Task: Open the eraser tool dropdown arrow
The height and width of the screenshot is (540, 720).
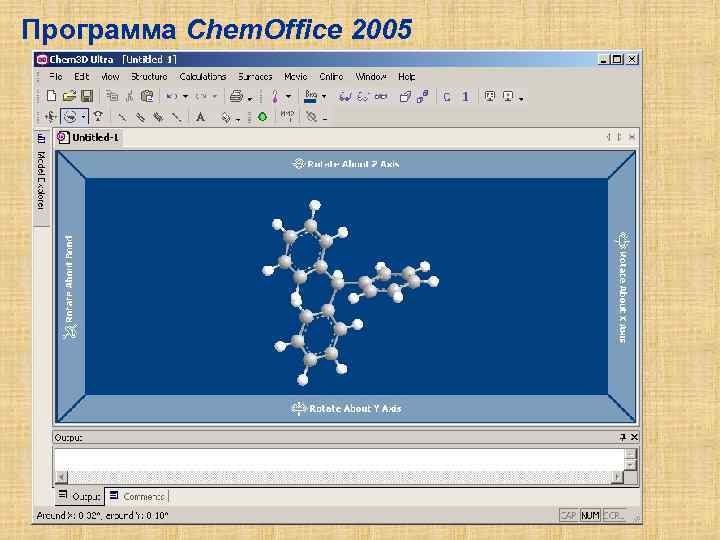Action: (238, 119)
